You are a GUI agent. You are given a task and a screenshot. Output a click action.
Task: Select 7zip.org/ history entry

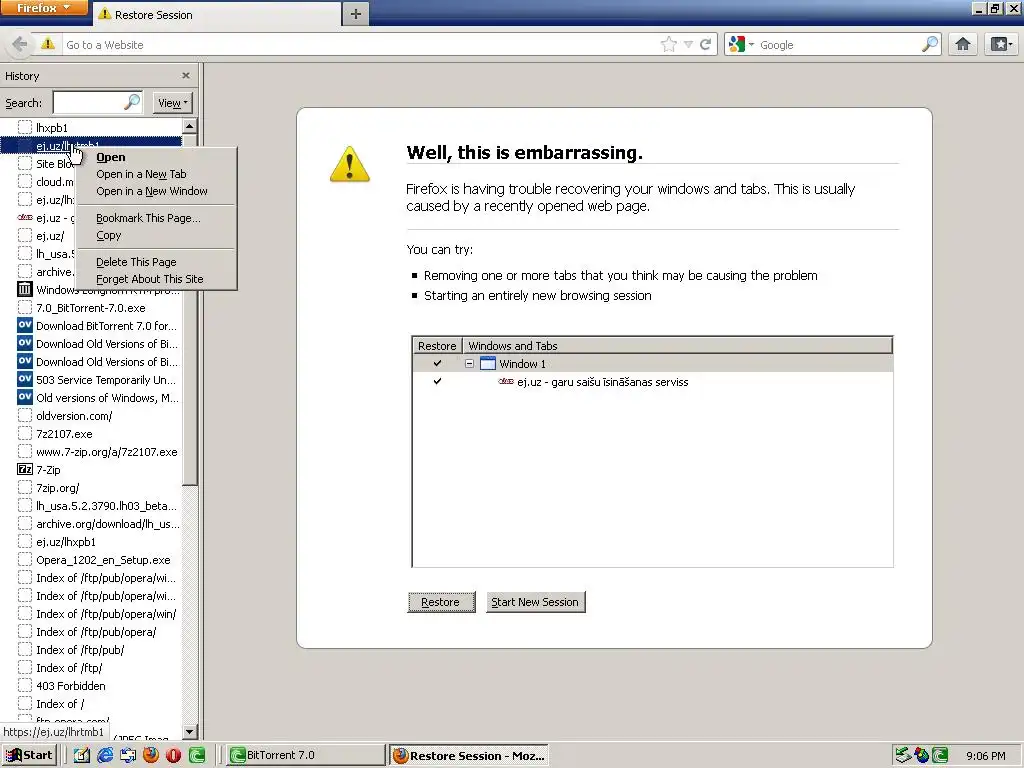coord(91,488)
